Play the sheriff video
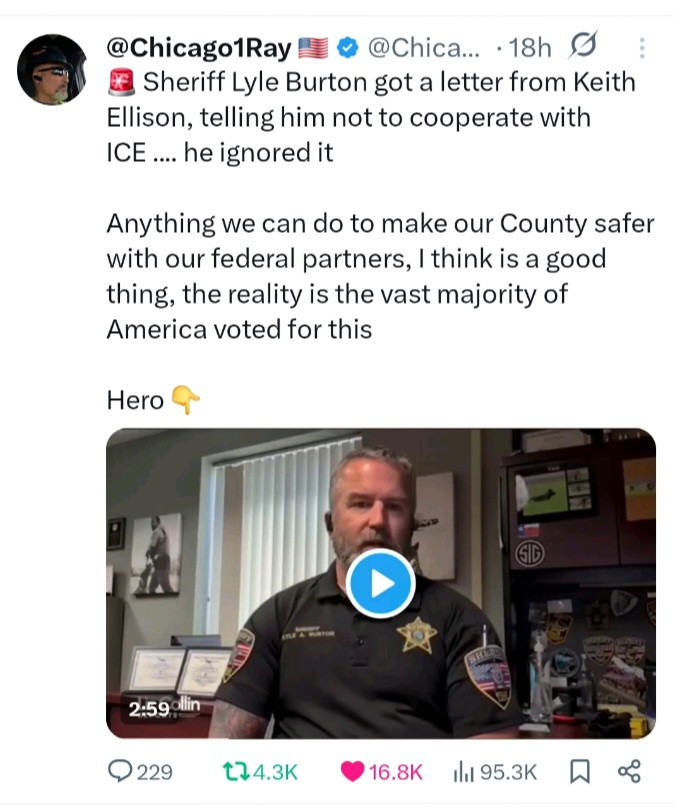The width and height of the screenshot is (675, 812). 380,584
